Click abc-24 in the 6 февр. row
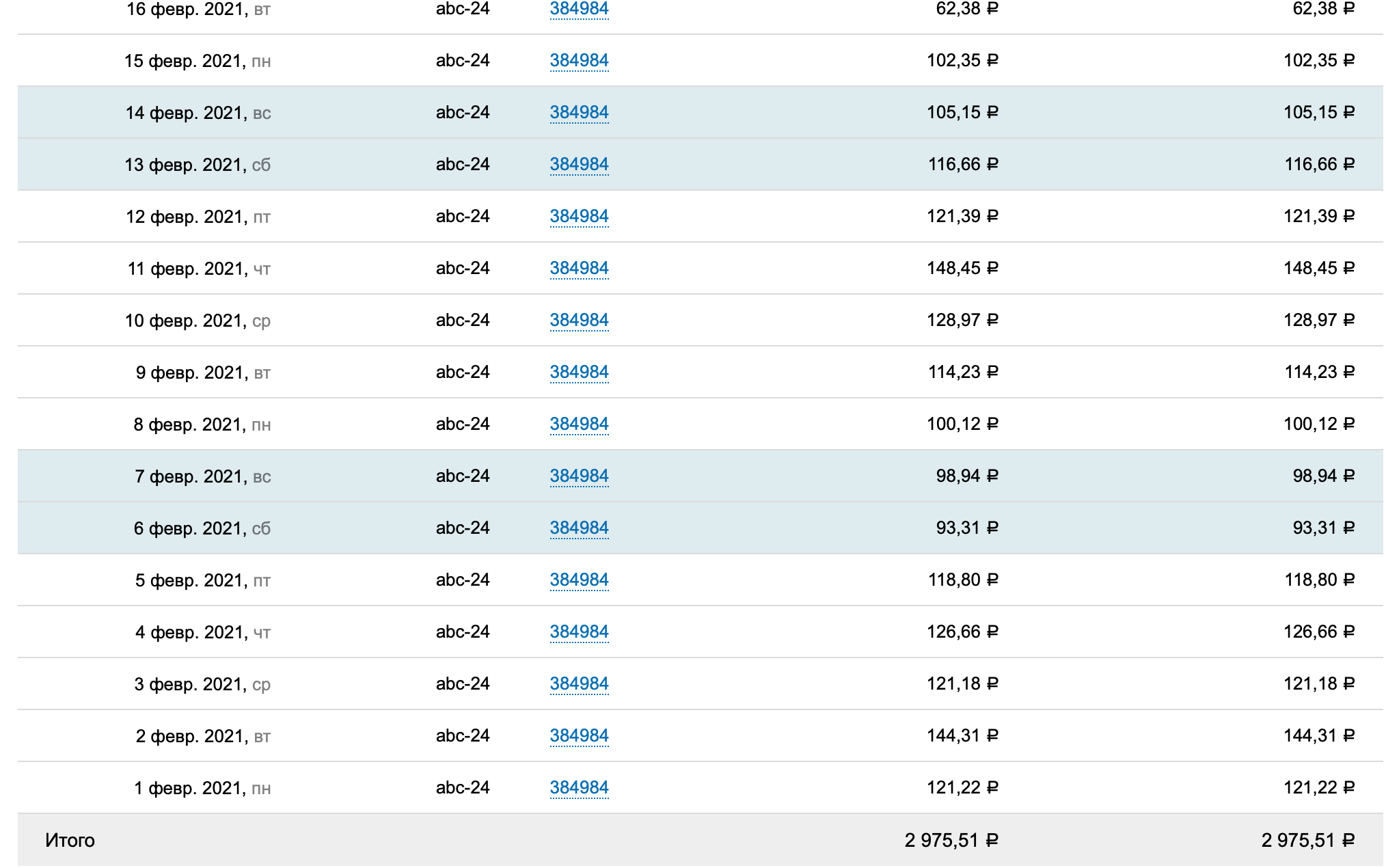The width and height of the screenshot is (1386, 868). (463, 528)
